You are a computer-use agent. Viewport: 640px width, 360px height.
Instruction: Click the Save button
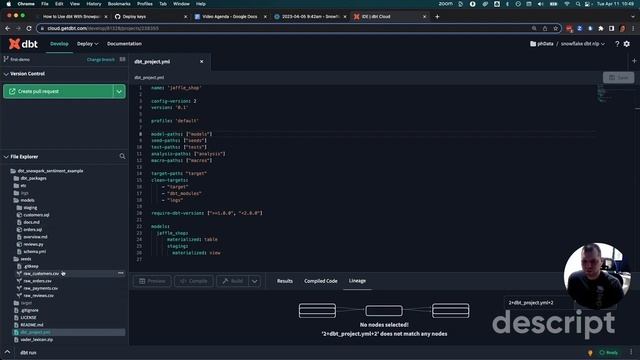618,77
